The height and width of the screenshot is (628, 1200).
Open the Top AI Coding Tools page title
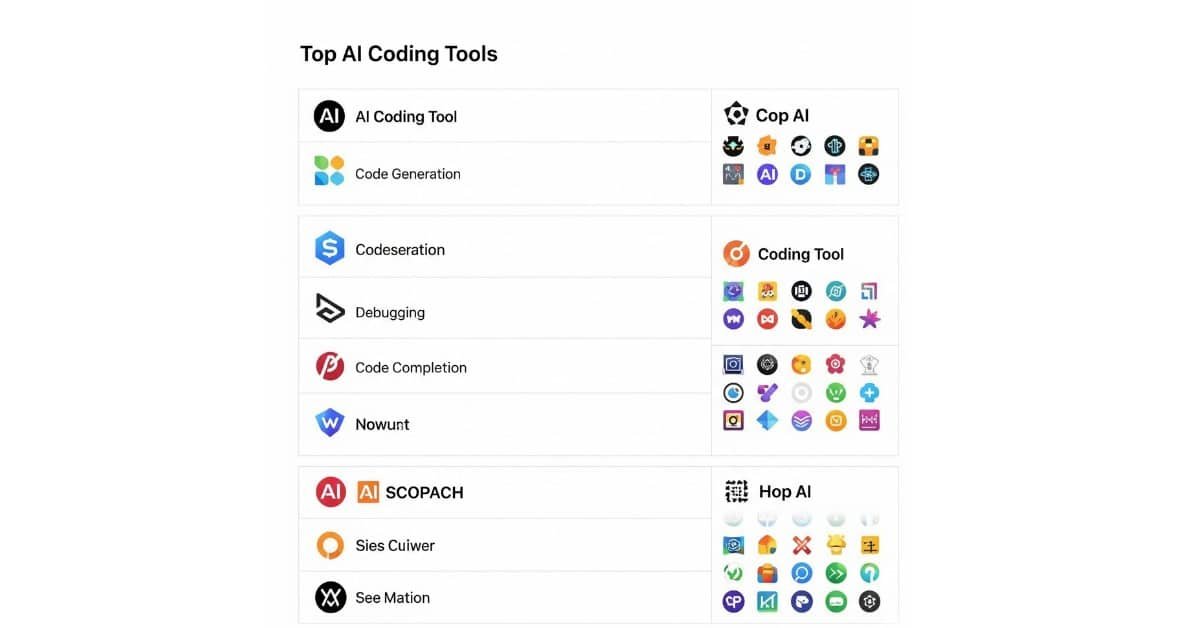tap(399, 54)
